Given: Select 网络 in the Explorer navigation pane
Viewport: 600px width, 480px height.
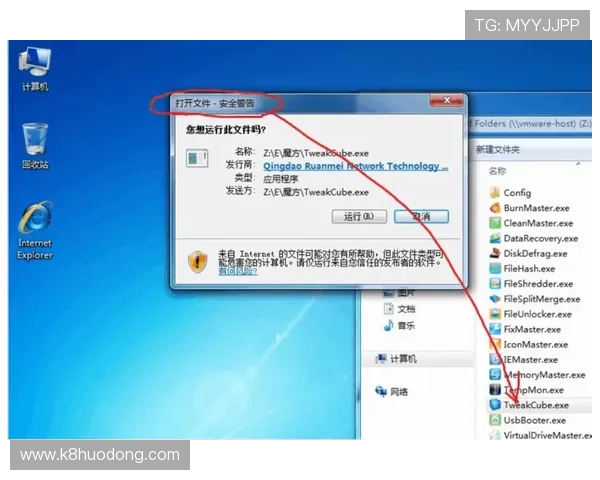Looking at the screenshot, I should click(x=399, y=391).
